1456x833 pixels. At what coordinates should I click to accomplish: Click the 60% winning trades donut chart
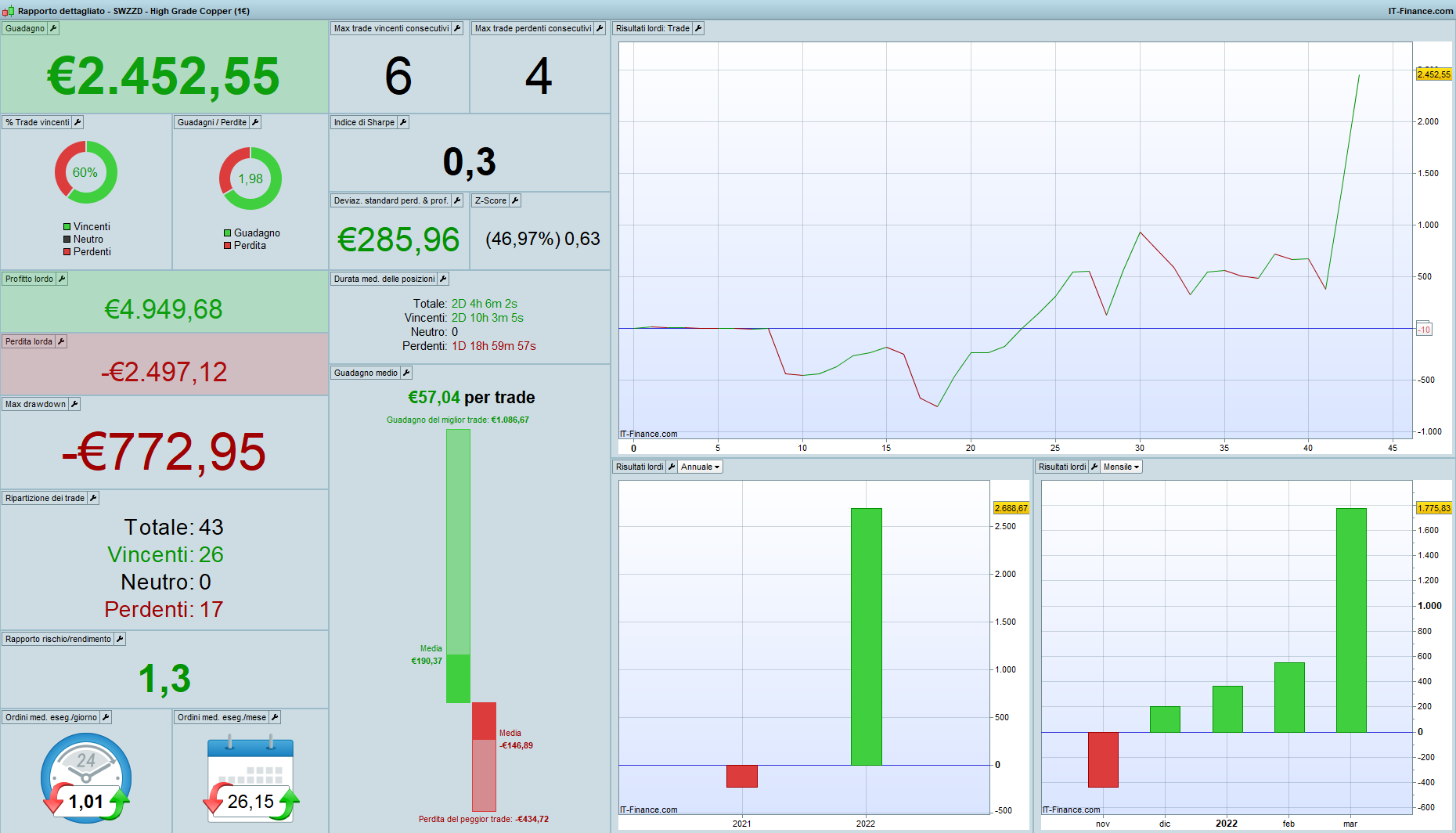(86, 172)
